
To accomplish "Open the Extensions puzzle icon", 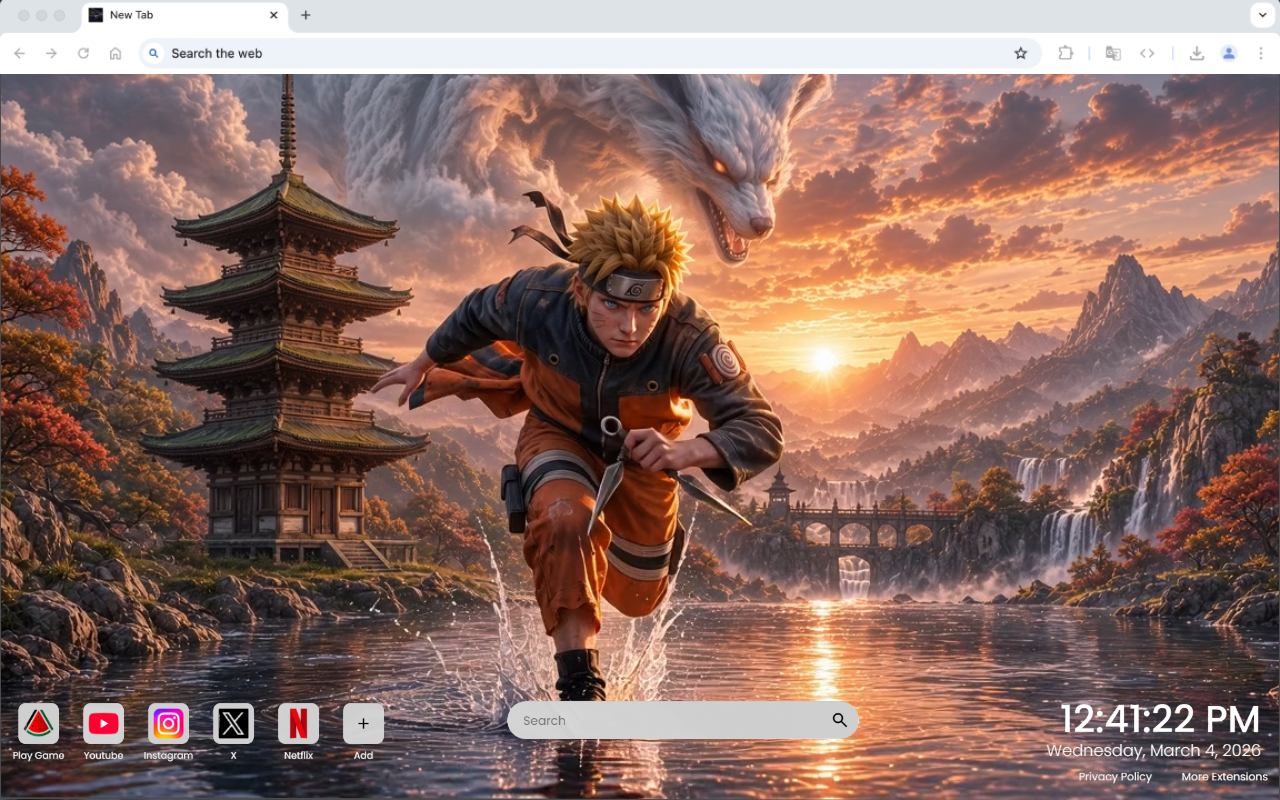I will point(1065,53).
